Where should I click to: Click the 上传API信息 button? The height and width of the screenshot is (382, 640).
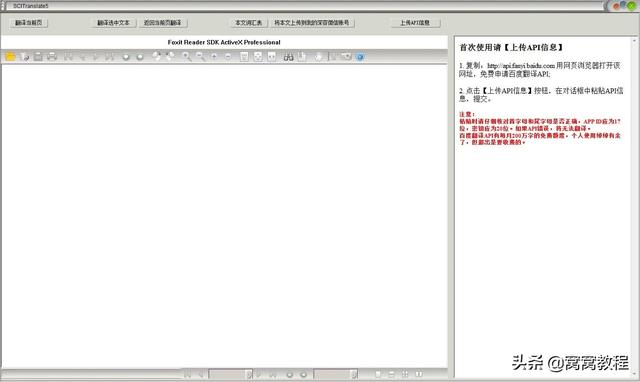(415, 23)
